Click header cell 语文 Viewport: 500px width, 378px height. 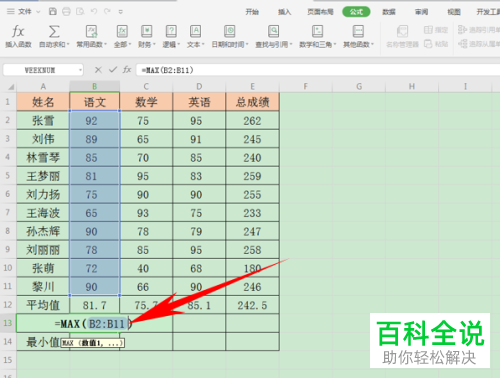[x=95, y=102]
